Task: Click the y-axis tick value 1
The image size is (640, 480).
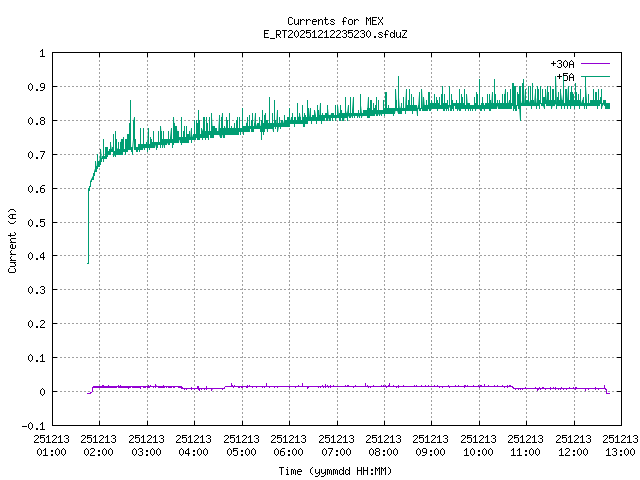Action: coord(41,53)
